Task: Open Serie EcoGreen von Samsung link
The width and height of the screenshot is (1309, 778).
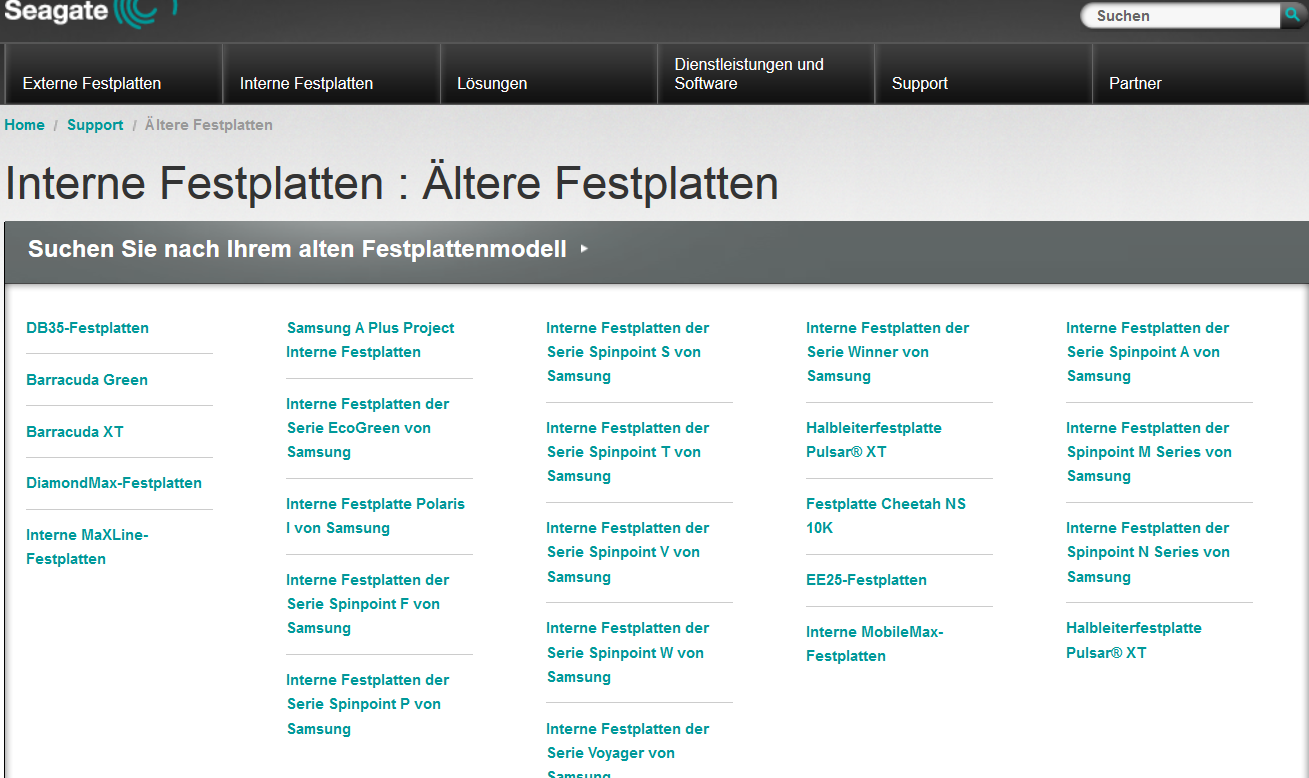Action: (367, 428)
